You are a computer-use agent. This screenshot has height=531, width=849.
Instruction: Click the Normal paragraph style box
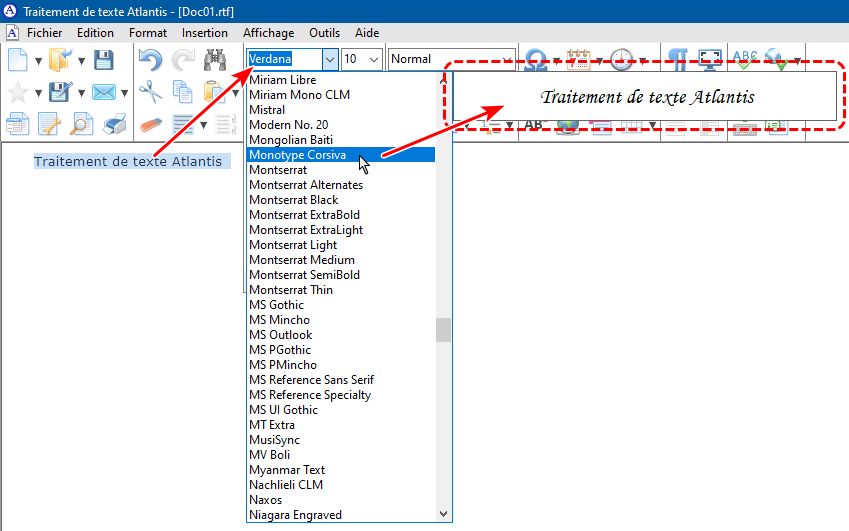pos(452,59)
